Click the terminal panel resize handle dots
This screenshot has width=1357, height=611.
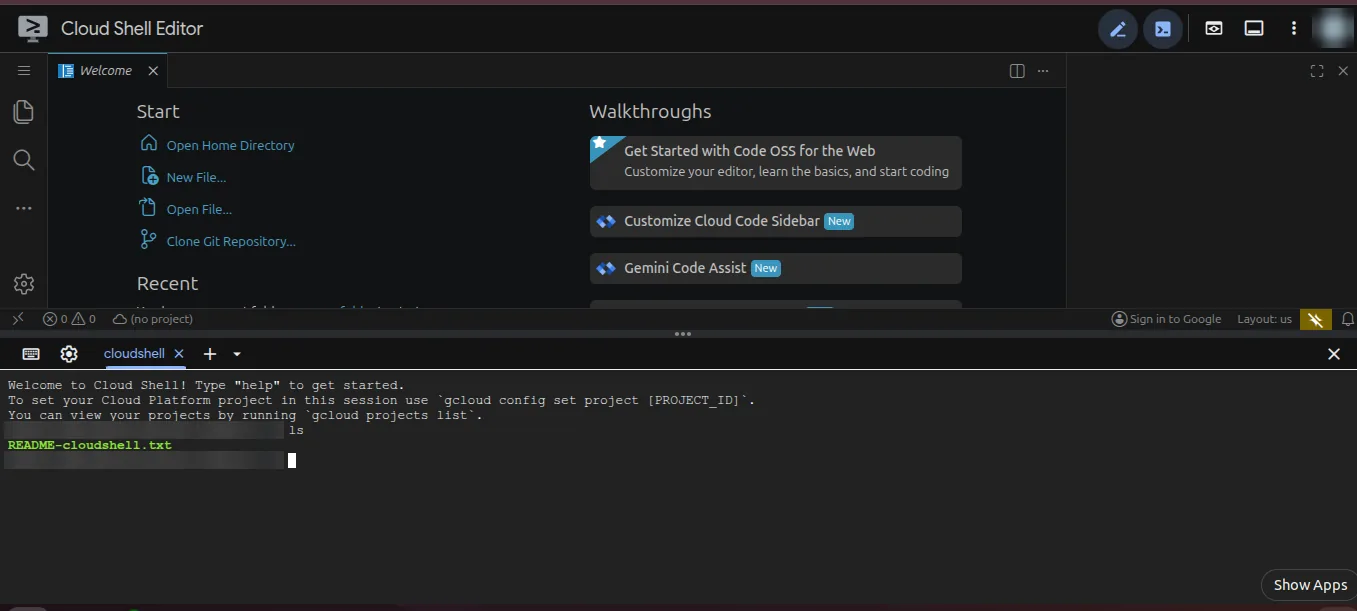point(683,334)
